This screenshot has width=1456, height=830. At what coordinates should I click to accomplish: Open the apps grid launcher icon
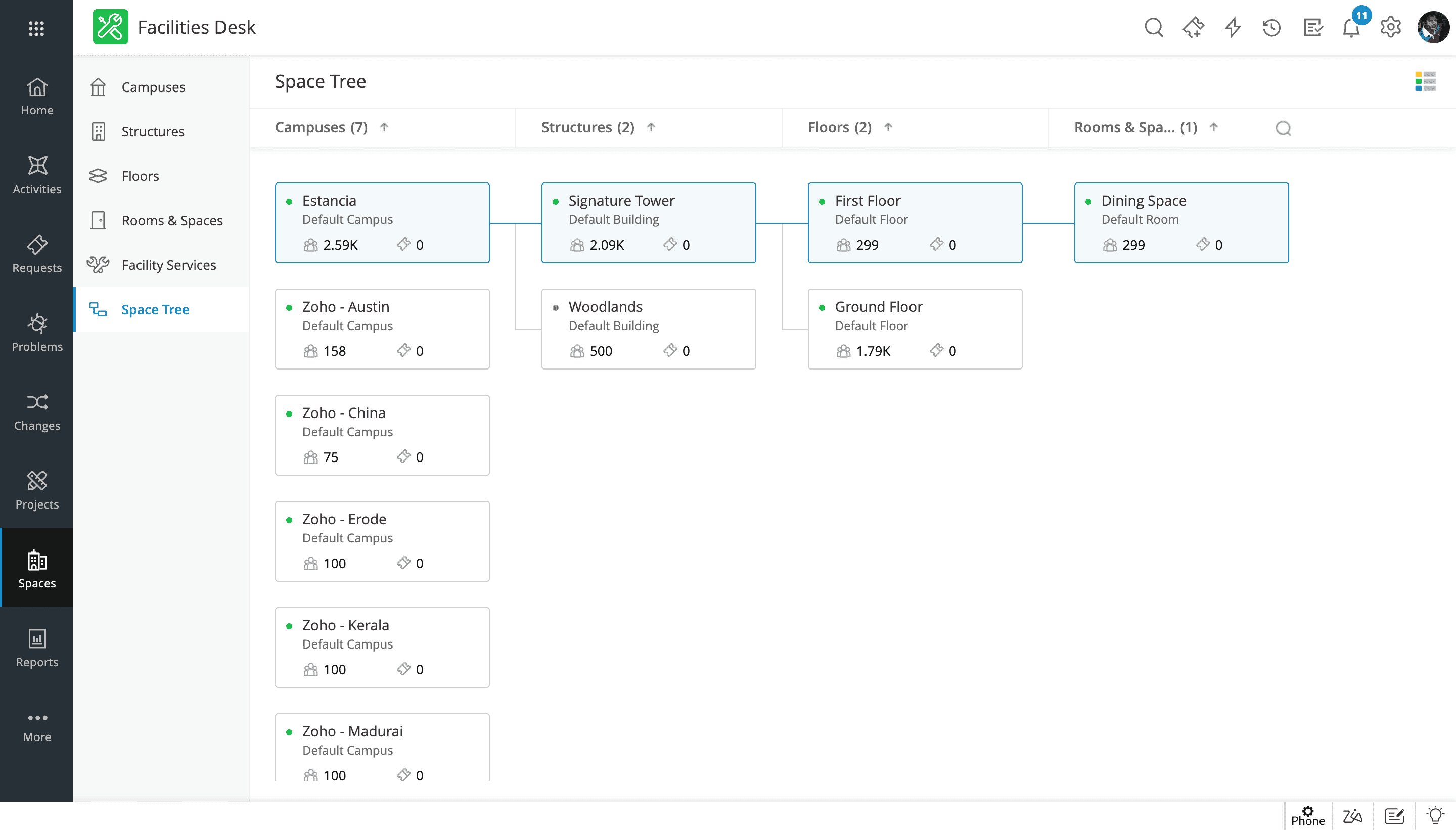pos(36,28)
